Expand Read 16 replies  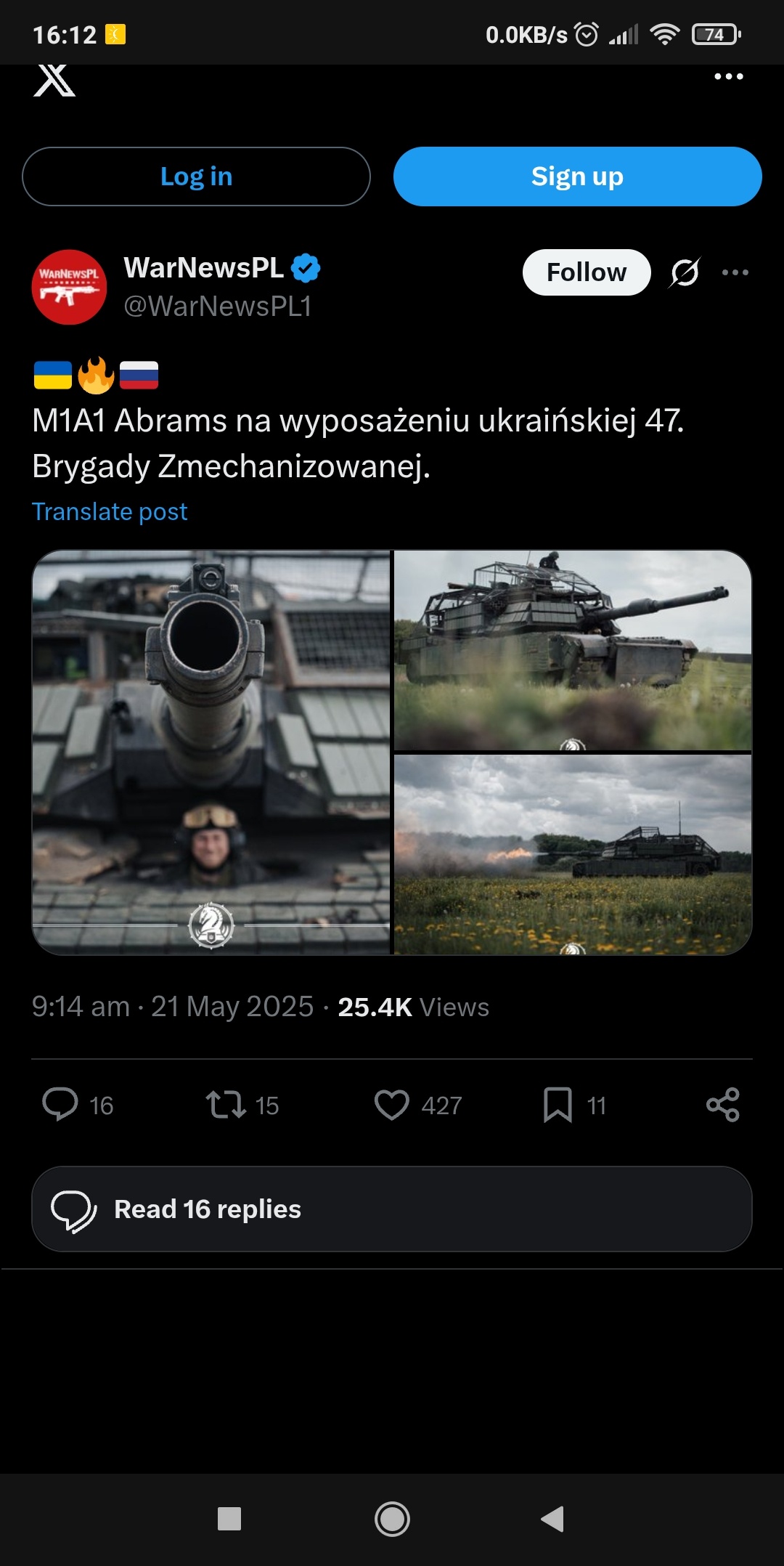(x=392, y=1209)
